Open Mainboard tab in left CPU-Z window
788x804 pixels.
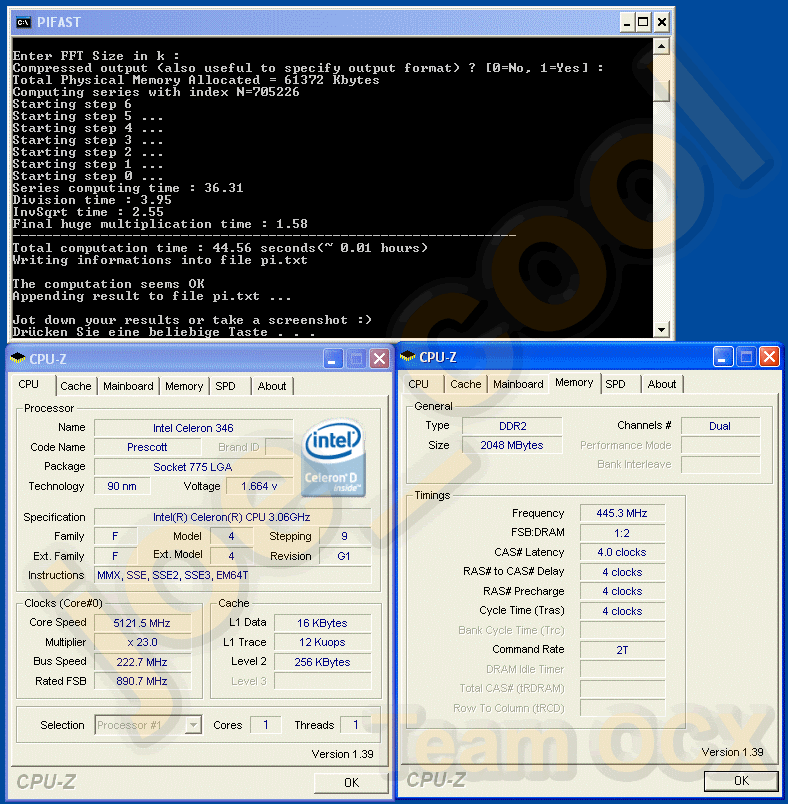pos(128,386)
